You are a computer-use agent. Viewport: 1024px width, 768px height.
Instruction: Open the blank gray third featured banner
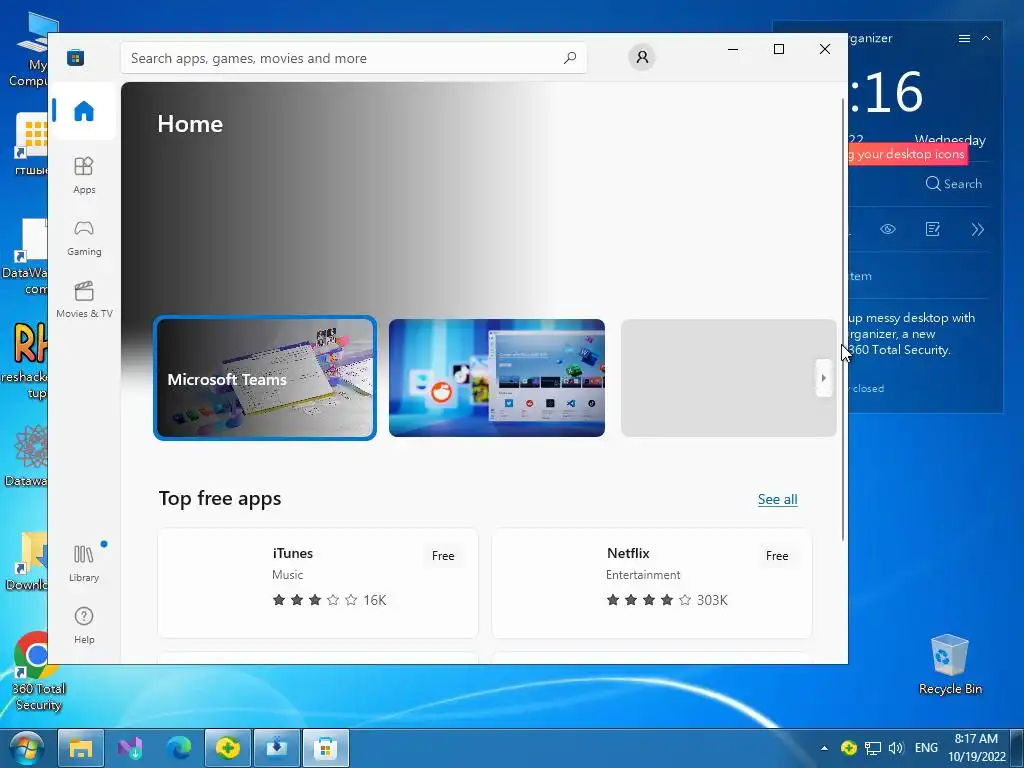pyautogui.click(x=728, y=378)
